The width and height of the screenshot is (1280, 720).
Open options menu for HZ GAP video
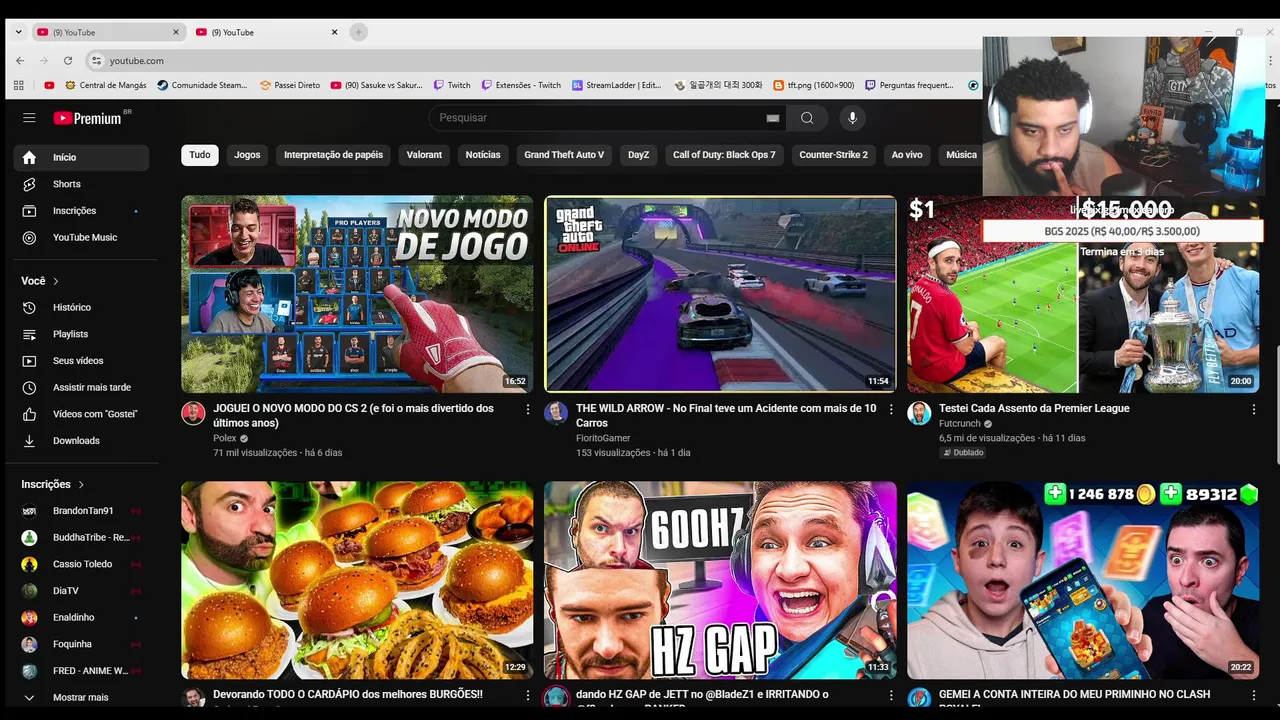[891, 695]
